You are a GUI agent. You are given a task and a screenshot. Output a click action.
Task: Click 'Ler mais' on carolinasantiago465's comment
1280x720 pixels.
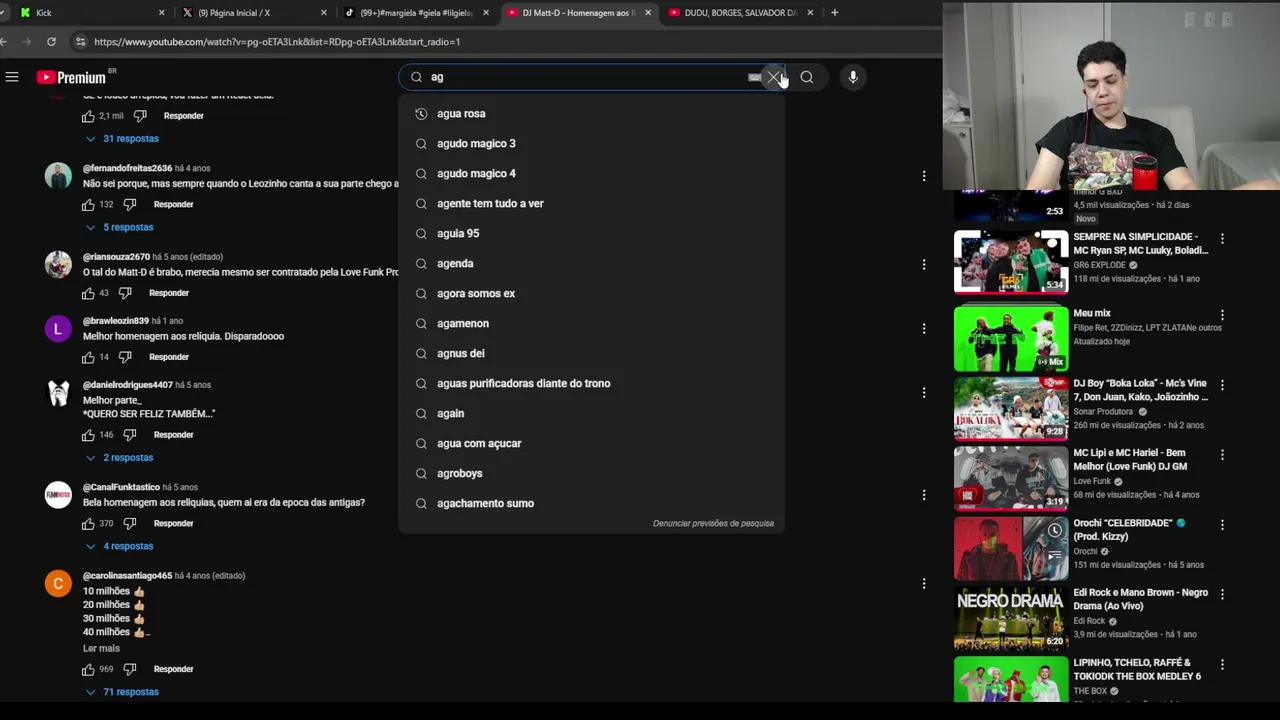click(101, 648)
